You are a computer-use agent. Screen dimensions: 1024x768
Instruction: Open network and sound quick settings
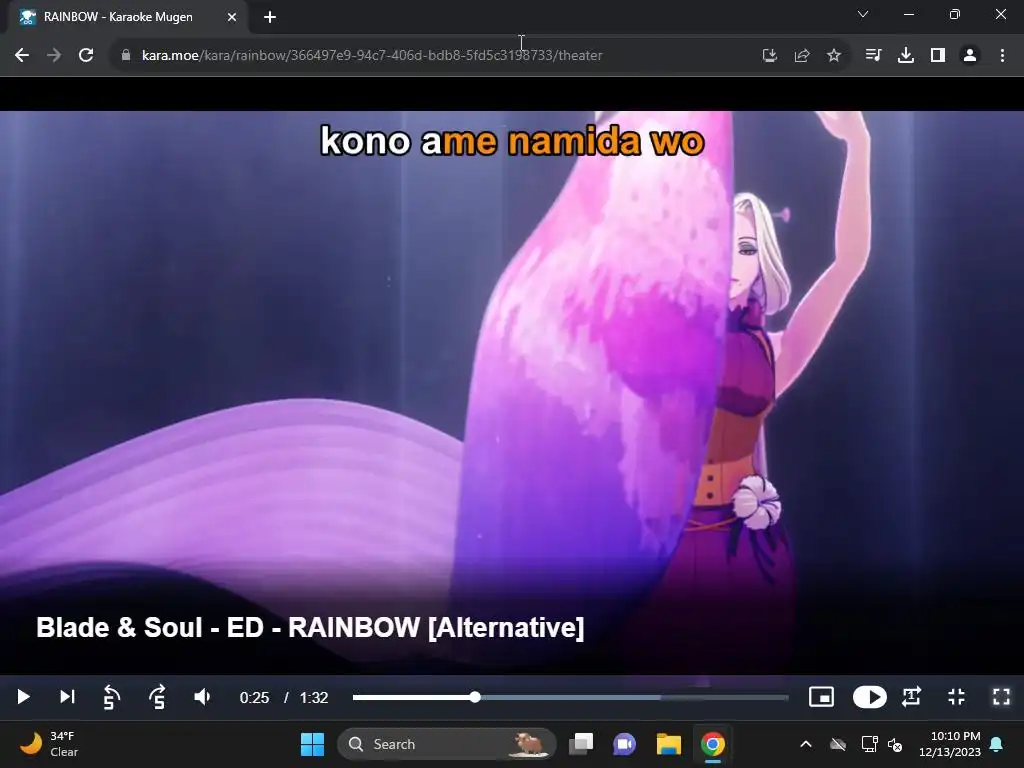(x=882, y=744)
